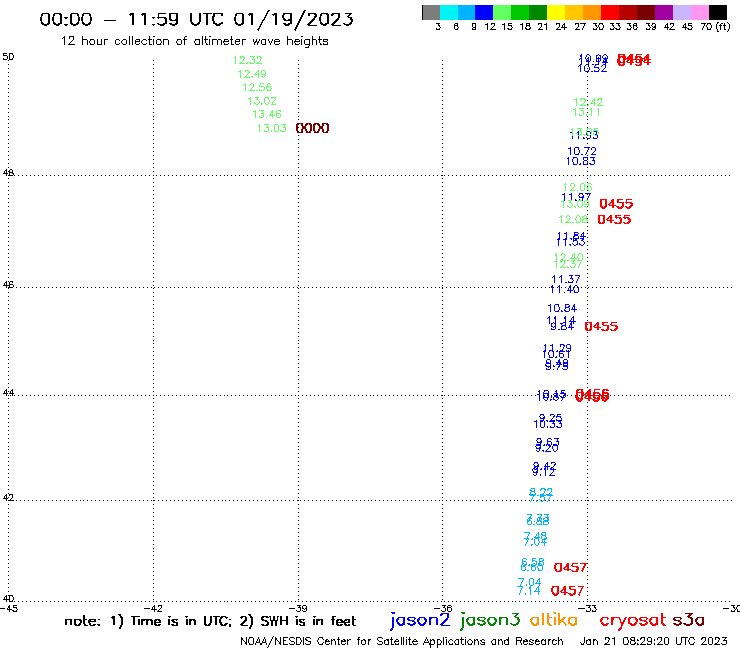This screenshot has width=740, height=650.
Task: Click the dark red time stamp 0000
Action: [x=312, y=128]
